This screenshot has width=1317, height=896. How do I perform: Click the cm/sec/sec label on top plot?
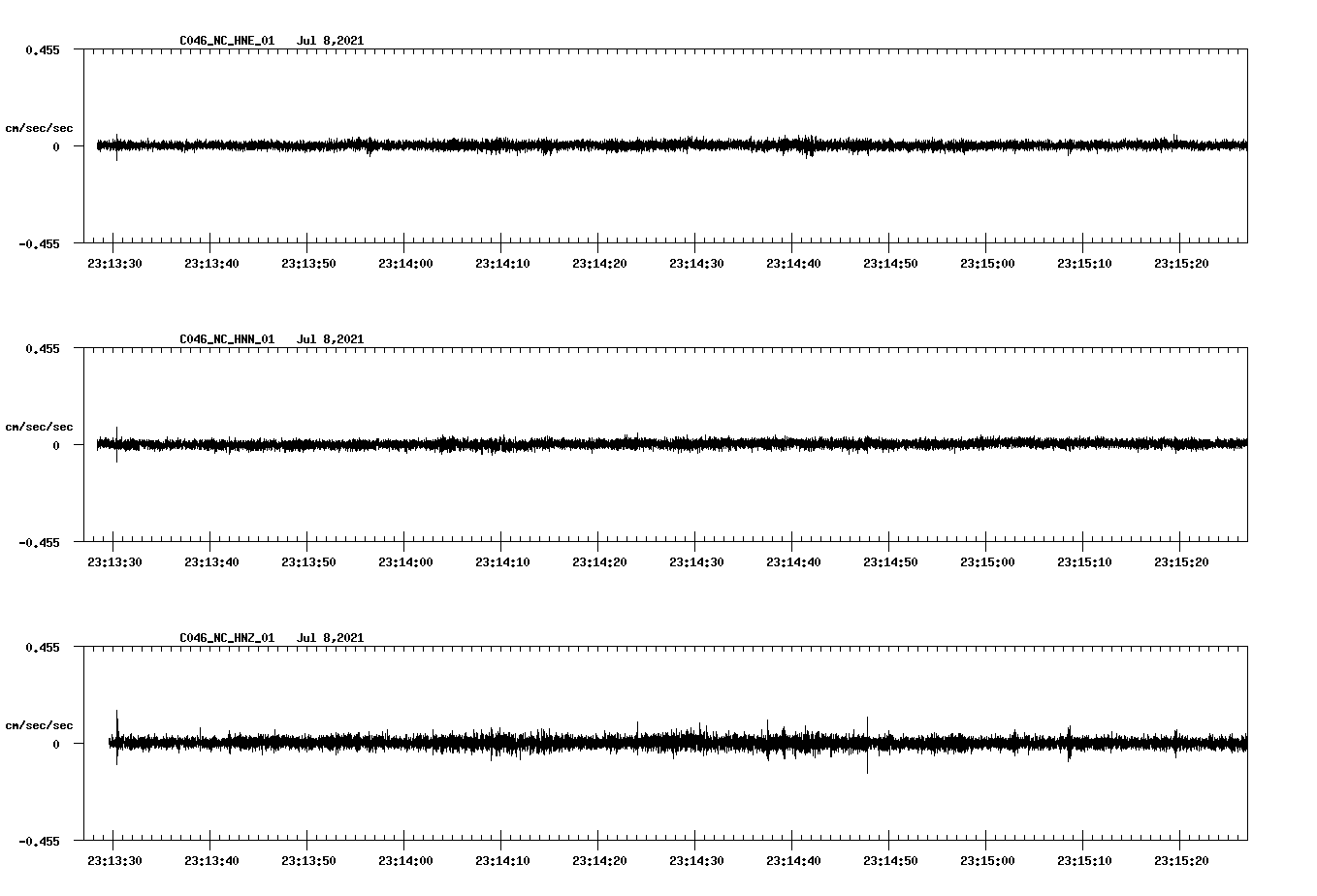(x=41, y=128)
